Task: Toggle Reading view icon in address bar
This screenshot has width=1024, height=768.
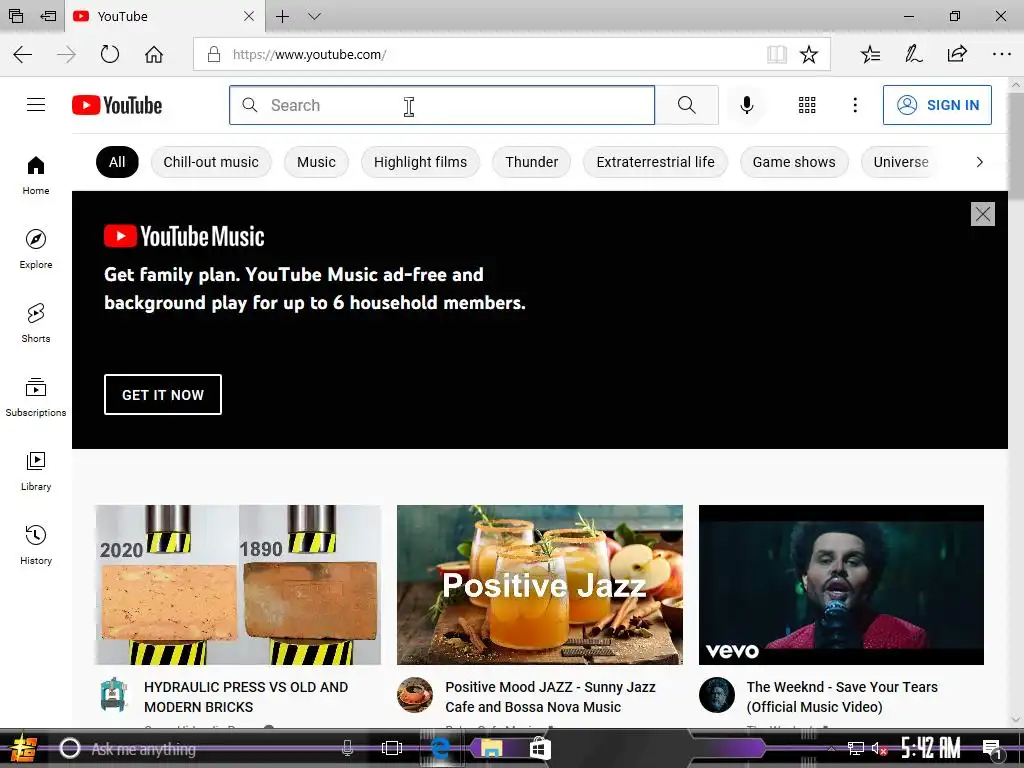Action: 776,54
